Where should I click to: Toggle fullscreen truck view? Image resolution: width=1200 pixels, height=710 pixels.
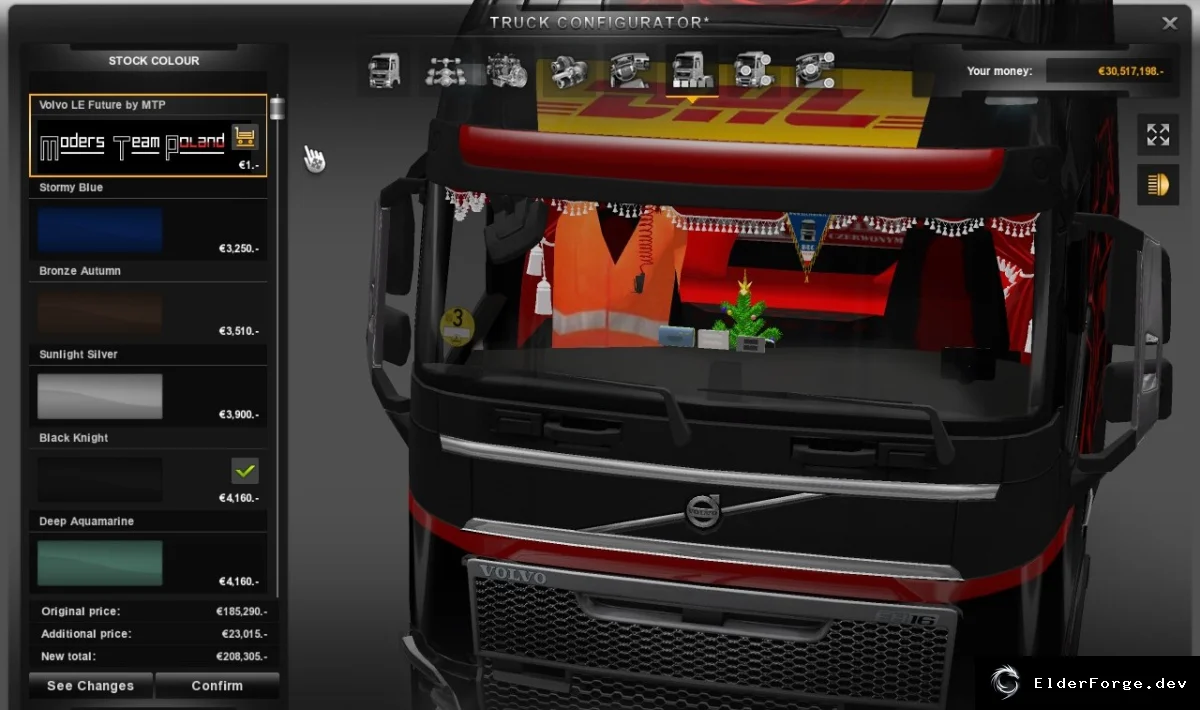(1158, 134)
